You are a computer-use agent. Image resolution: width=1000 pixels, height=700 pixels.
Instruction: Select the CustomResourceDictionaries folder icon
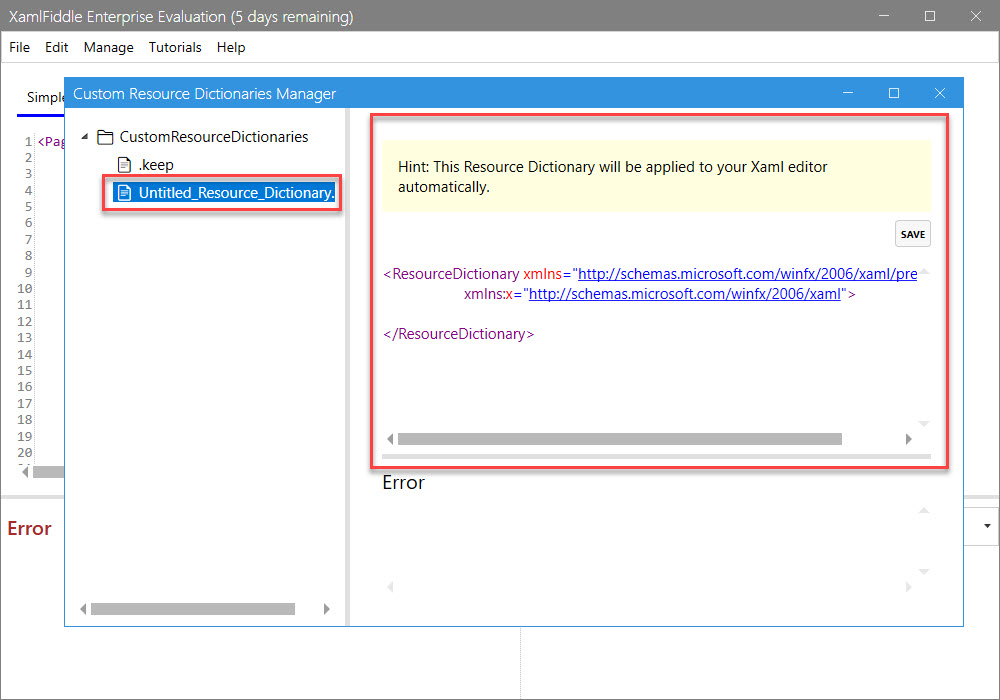tap(105, 137)
